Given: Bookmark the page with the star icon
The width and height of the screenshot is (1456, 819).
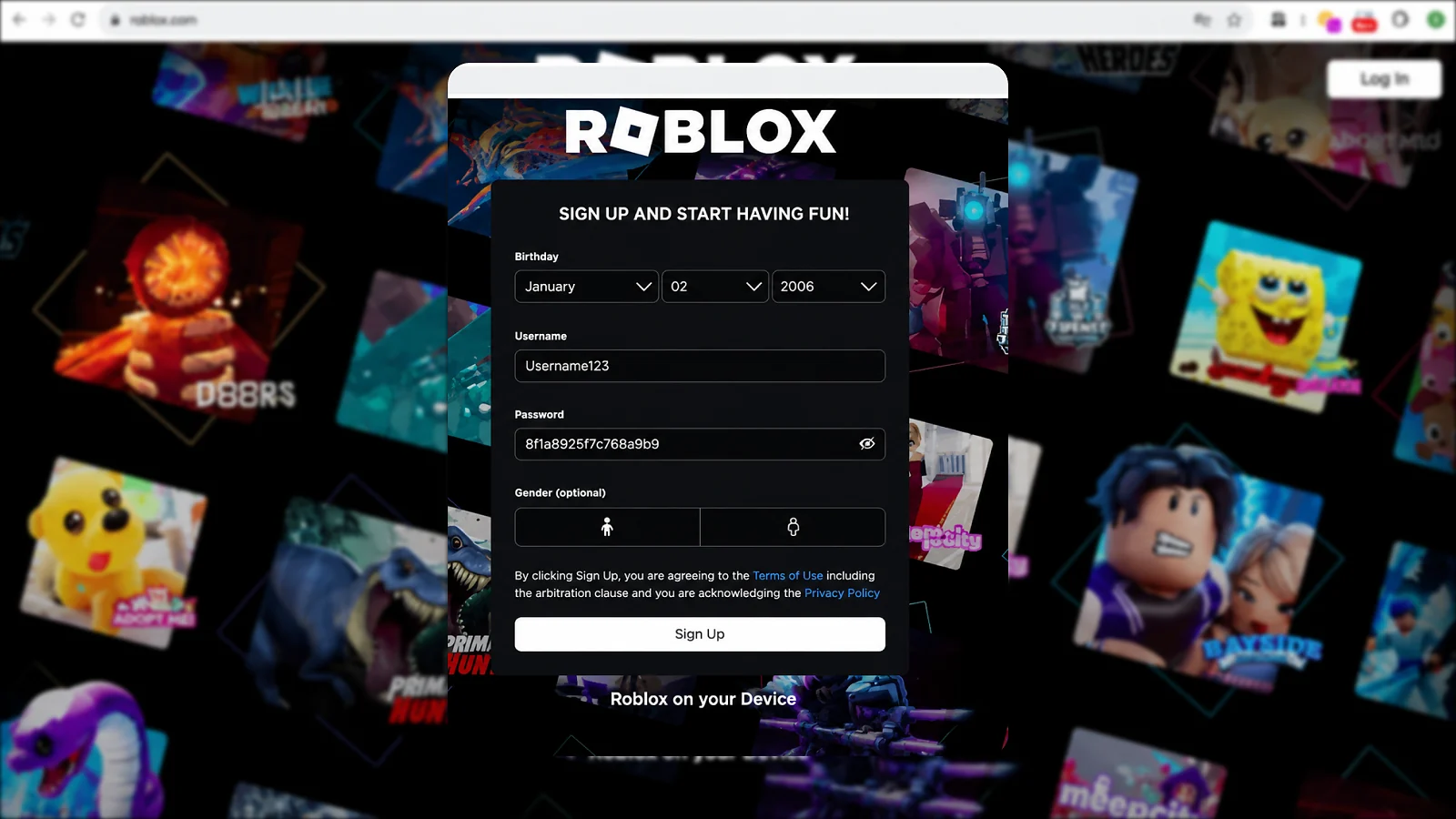Looking at the screenshot, I should 1234,19.
